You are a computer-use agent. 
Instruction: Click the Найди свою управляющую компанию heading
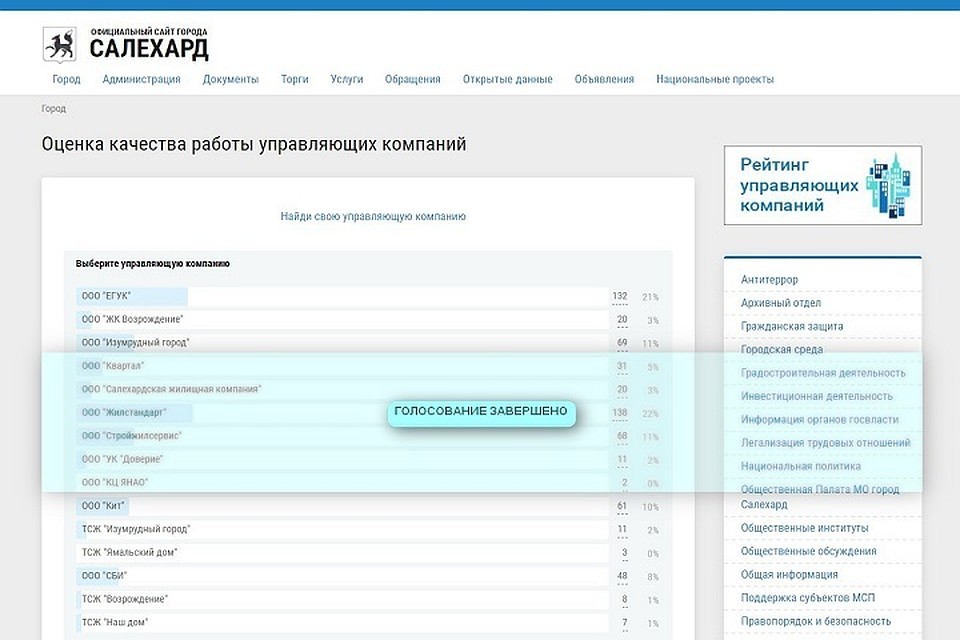373,216
